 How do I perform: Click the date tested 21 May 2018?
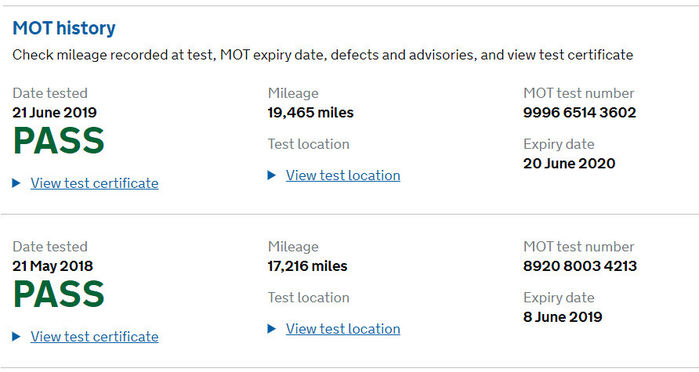point(53,266)
